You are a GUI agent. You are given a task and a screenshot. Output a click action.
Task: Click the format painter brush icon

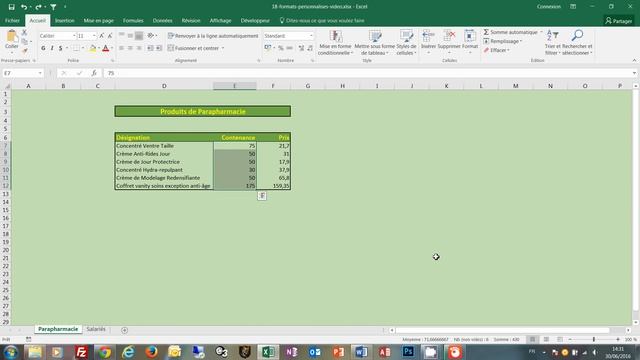[x=24, y=51]
